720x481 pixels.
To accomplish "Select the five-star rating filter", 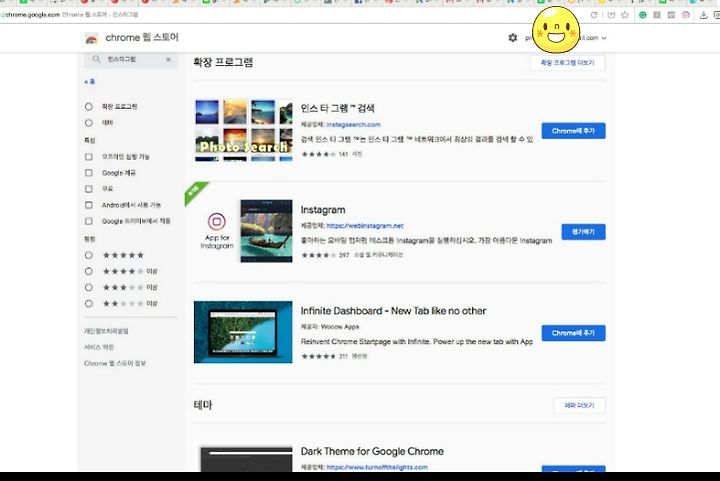I will click(89, 255).
